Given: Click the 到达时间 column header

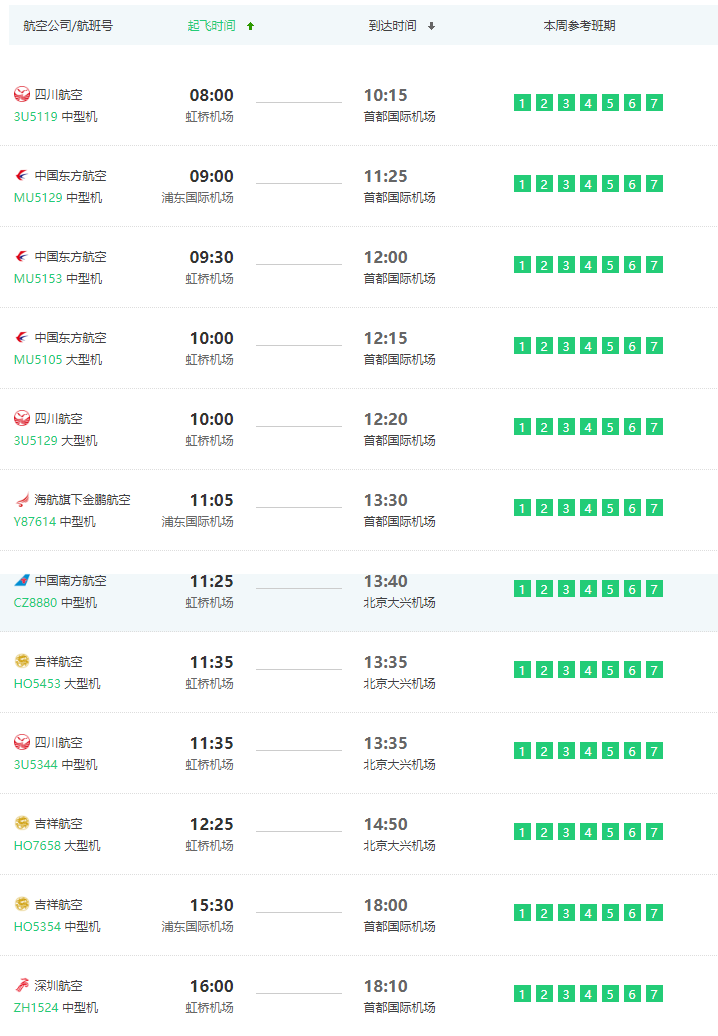Looking at the screenshot, I should pos(392,26).
